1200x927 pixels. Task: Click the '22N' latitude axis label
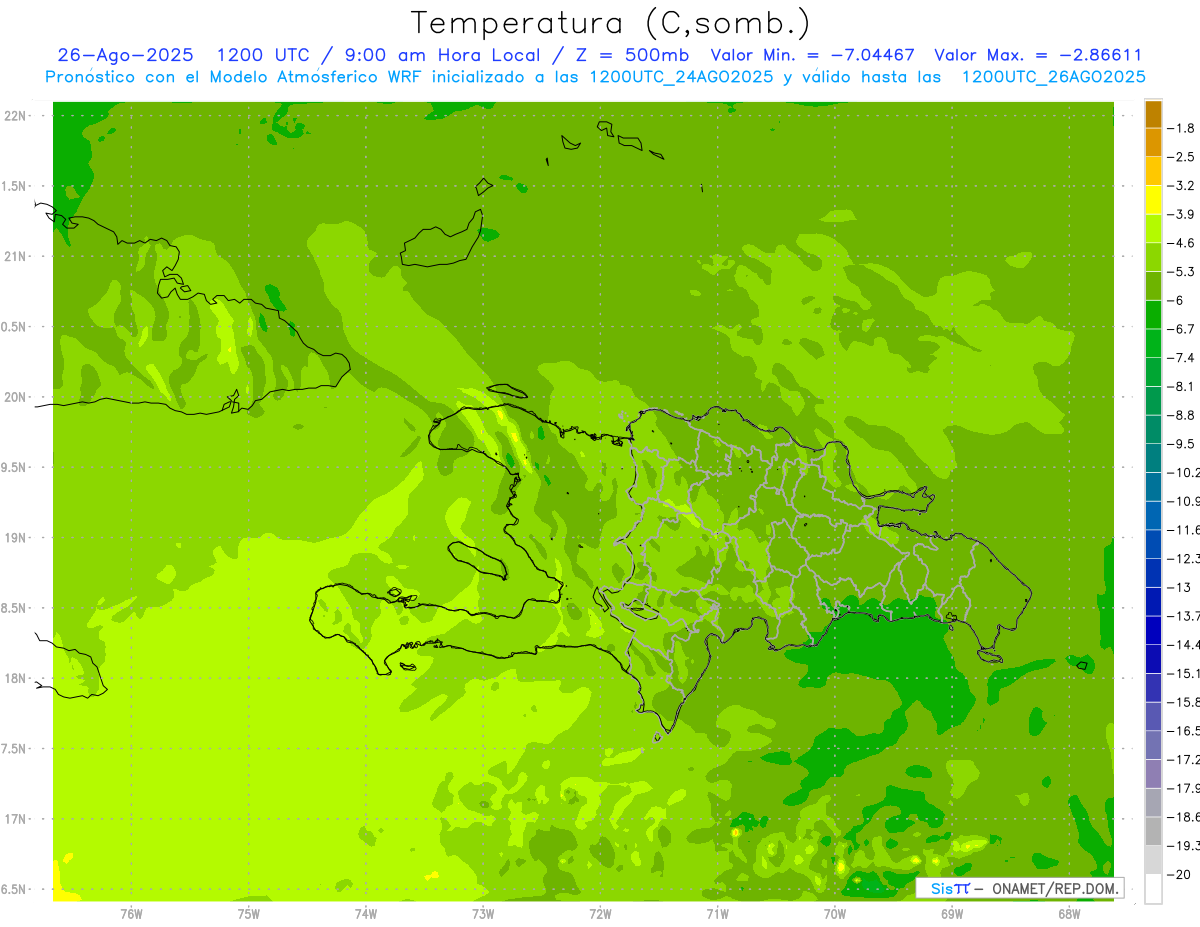15,116
